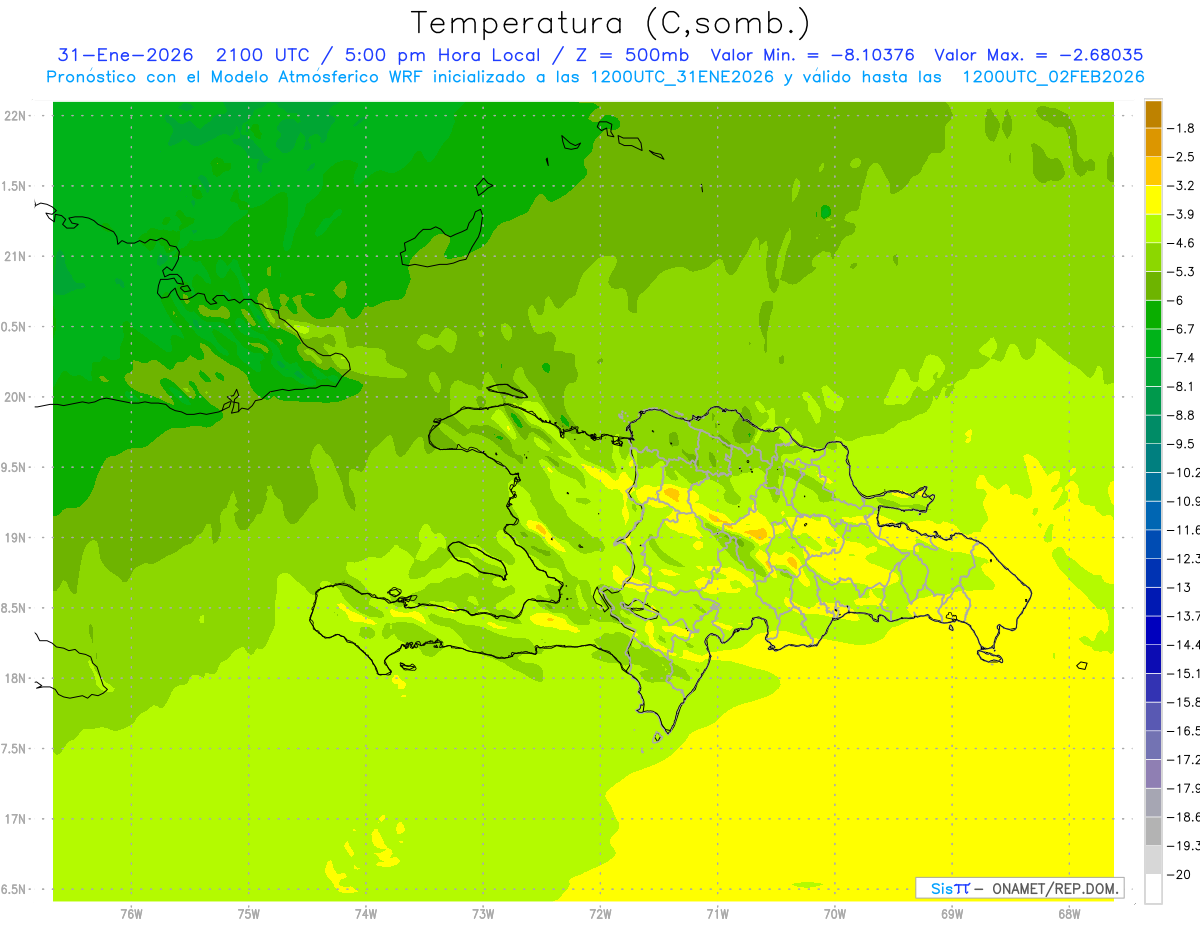Click the yellow legend swatch between -3.2 and -3.9
Viewport: 1200px width, 927px height.
coord(1153,200)
